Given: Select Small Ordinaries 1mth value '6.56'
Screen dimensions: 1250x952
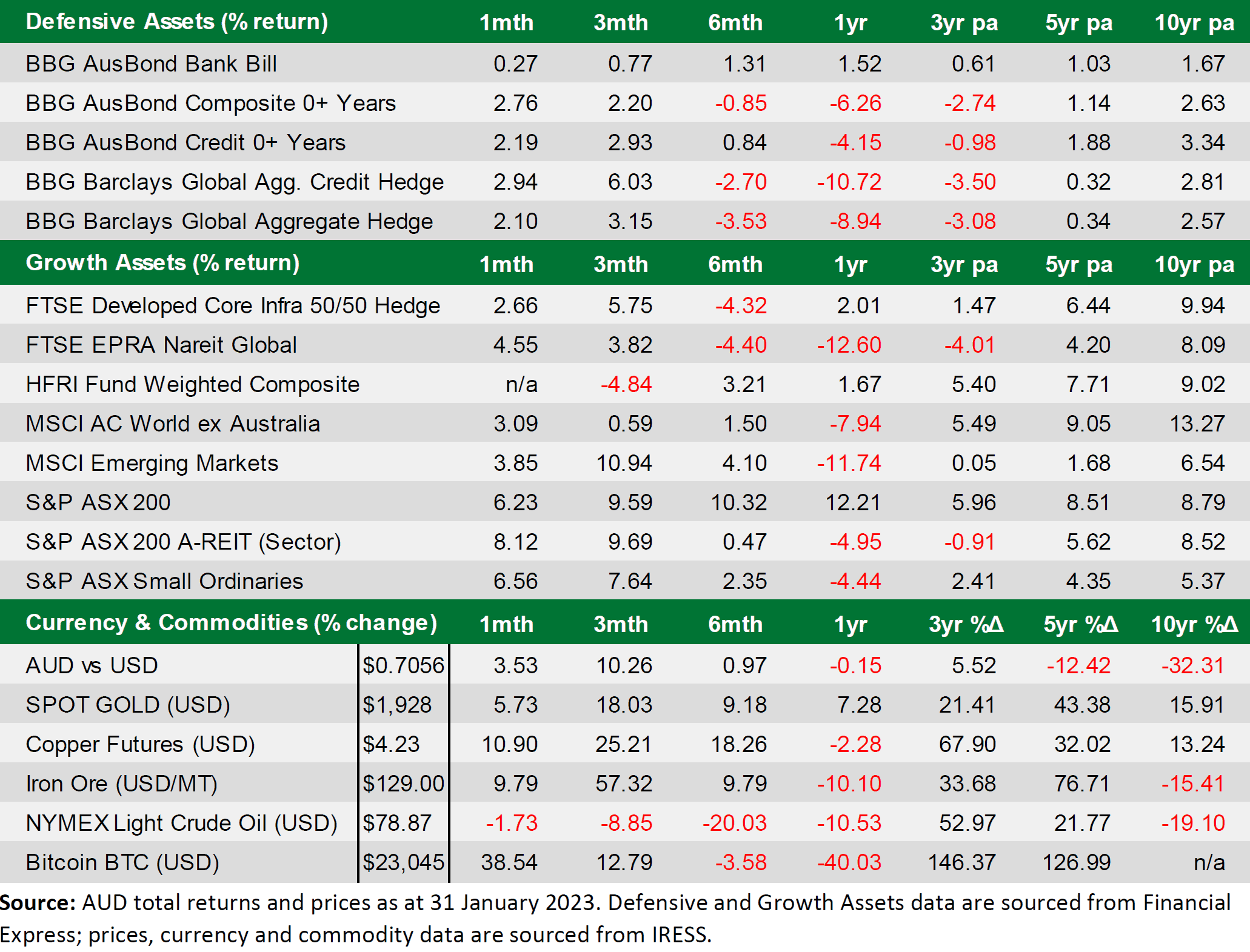Looking at the screenshot, I should [515, 581].
